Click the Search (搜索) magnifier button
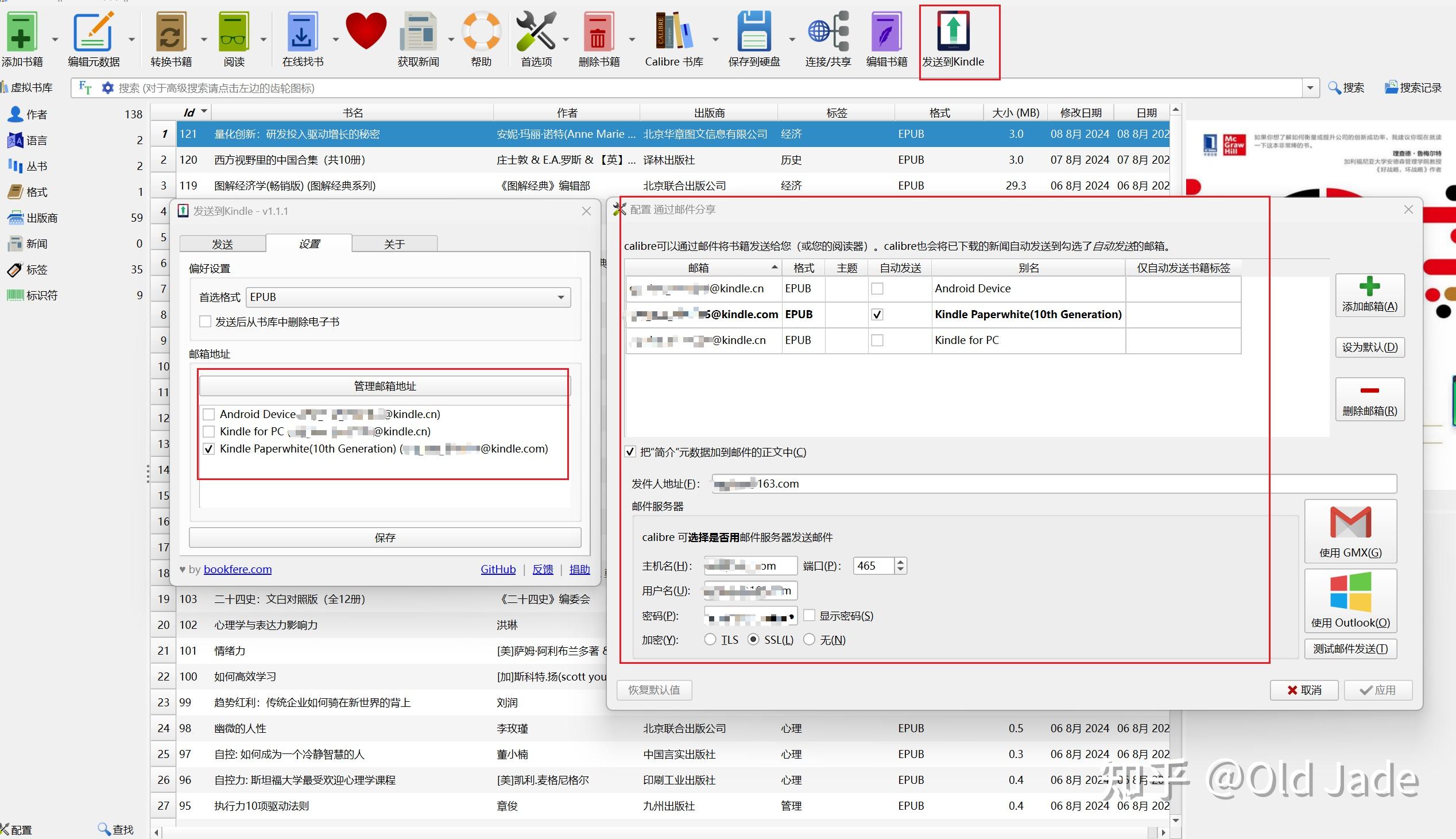1456x839 pixels. pyautogui.click(x=1345, y=88)
